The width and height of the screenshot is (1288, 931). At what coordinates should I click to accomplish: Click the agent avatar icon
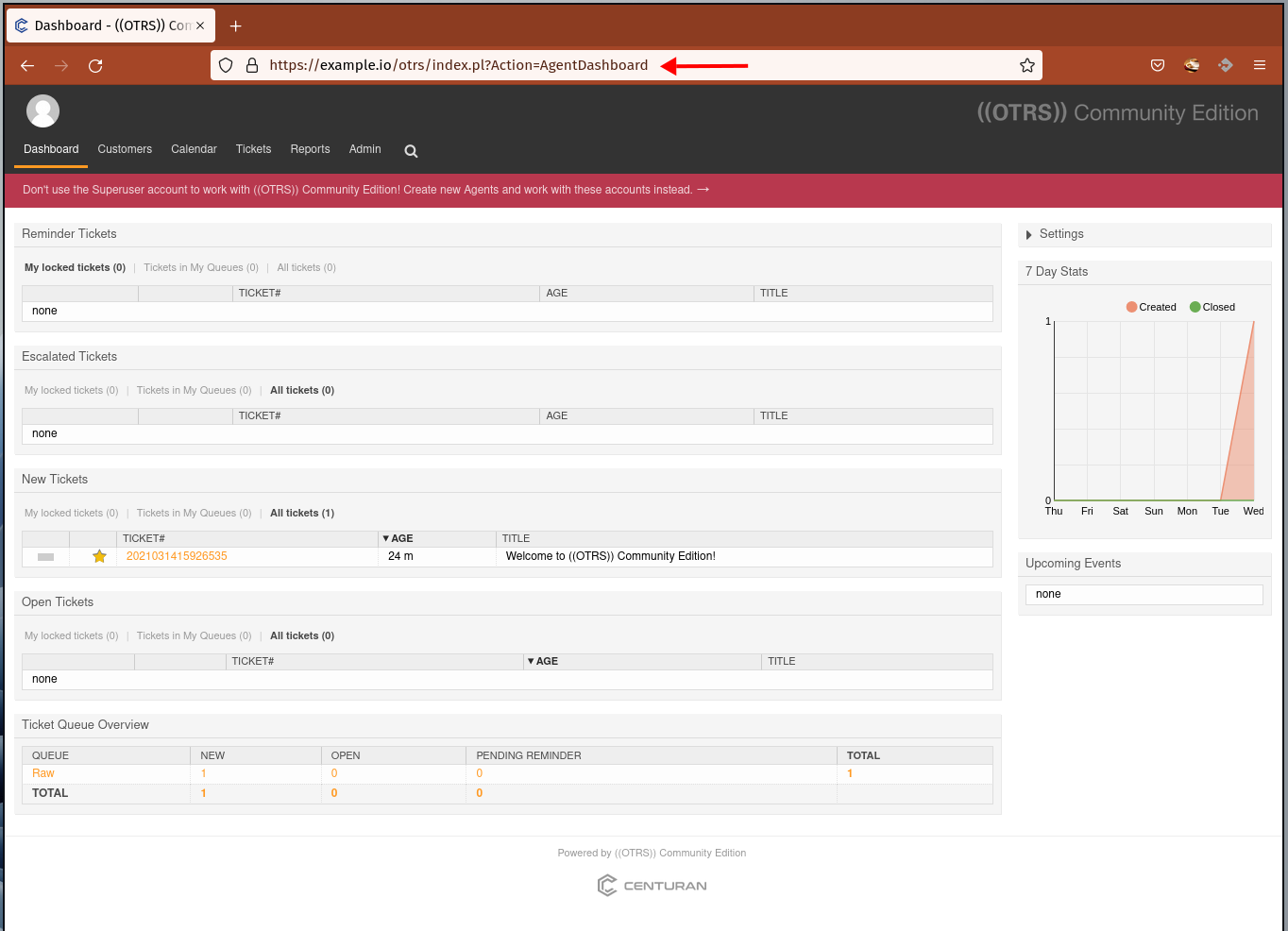pos(42,111)
